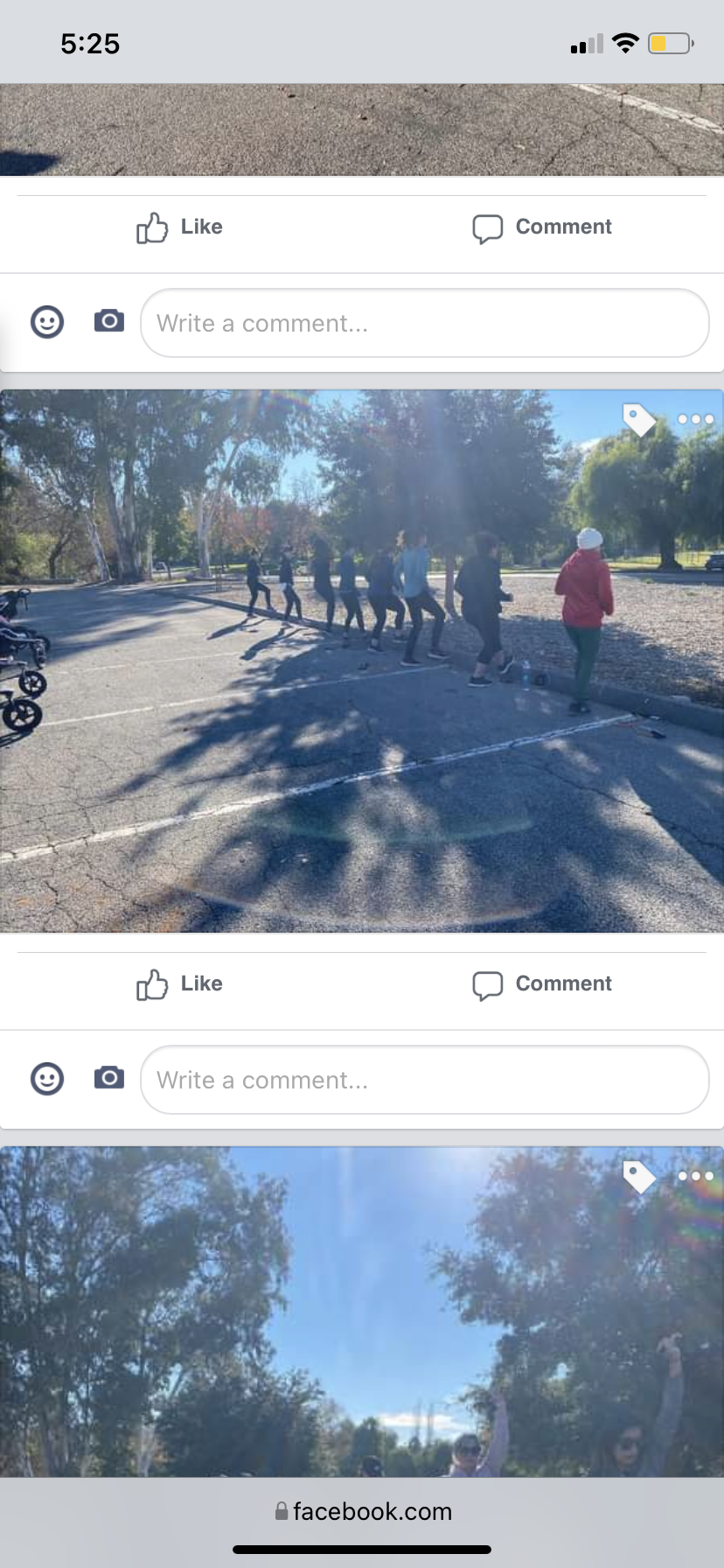Open emoji picker in second comment row

[x=47, y=1079]
